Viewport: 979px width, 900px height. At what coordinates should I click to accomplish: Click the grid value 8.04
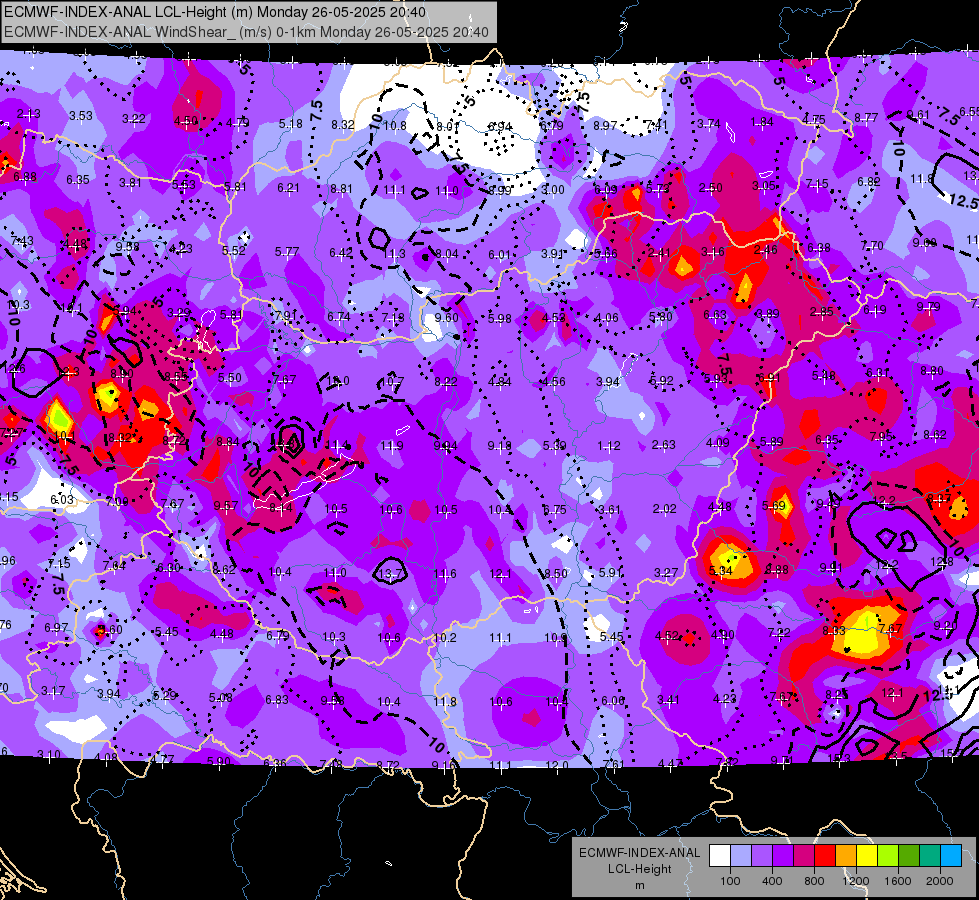tap(446, 254)
